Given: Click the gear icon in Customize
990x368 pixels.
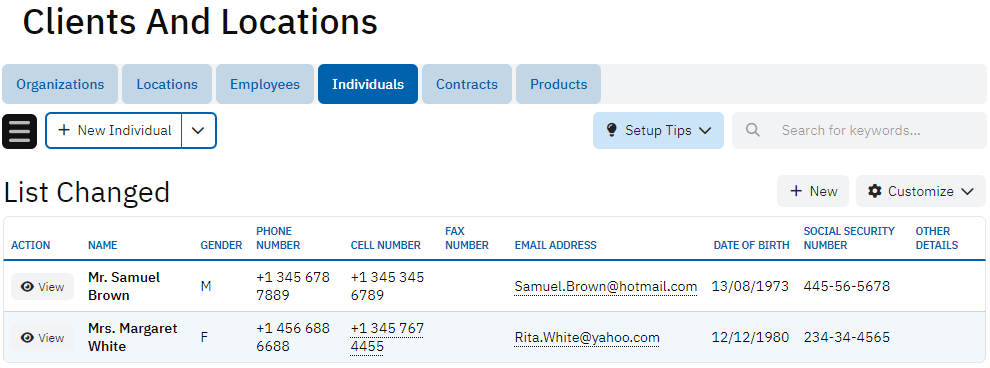Looking at the screenshot, I should (x=874, y=191).
